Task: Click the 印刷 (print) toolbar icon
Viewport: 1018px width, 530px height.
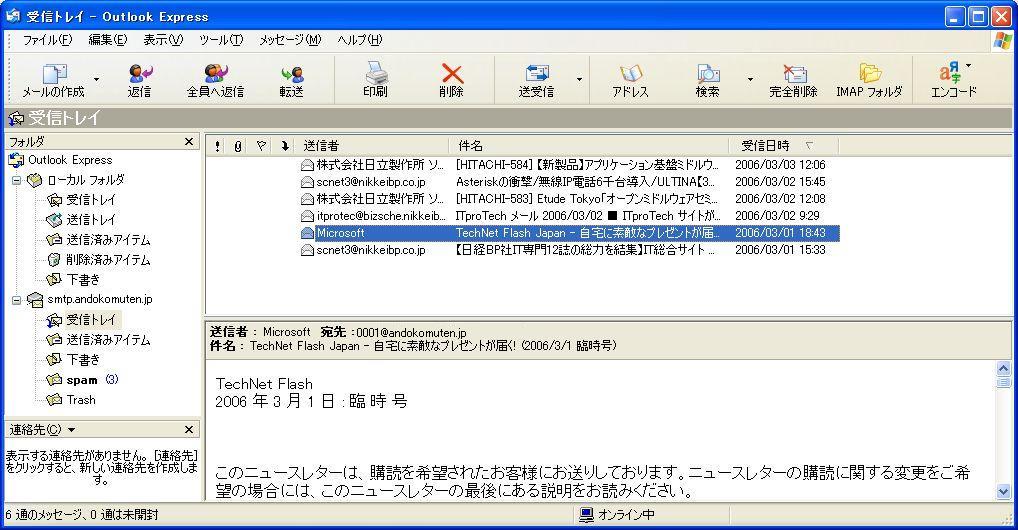Action: click(375, 72)
